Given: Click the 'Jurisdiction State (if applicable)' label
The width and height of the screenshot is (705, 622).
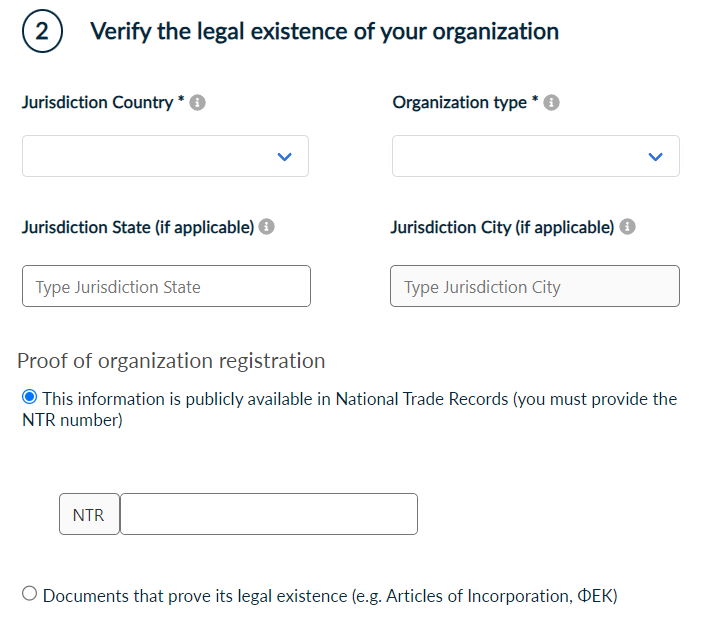Looking at the screenshot, I should pos(138,227).
